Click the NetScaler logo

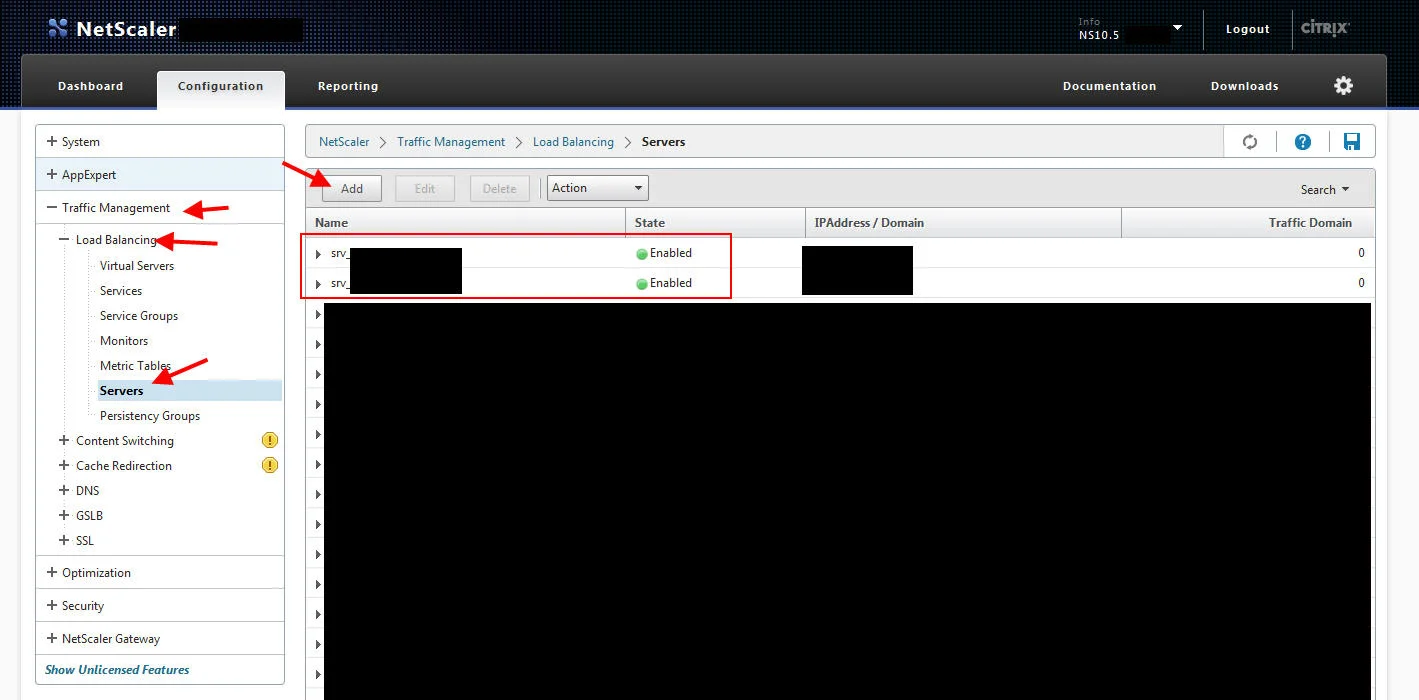tap(112, 29)
